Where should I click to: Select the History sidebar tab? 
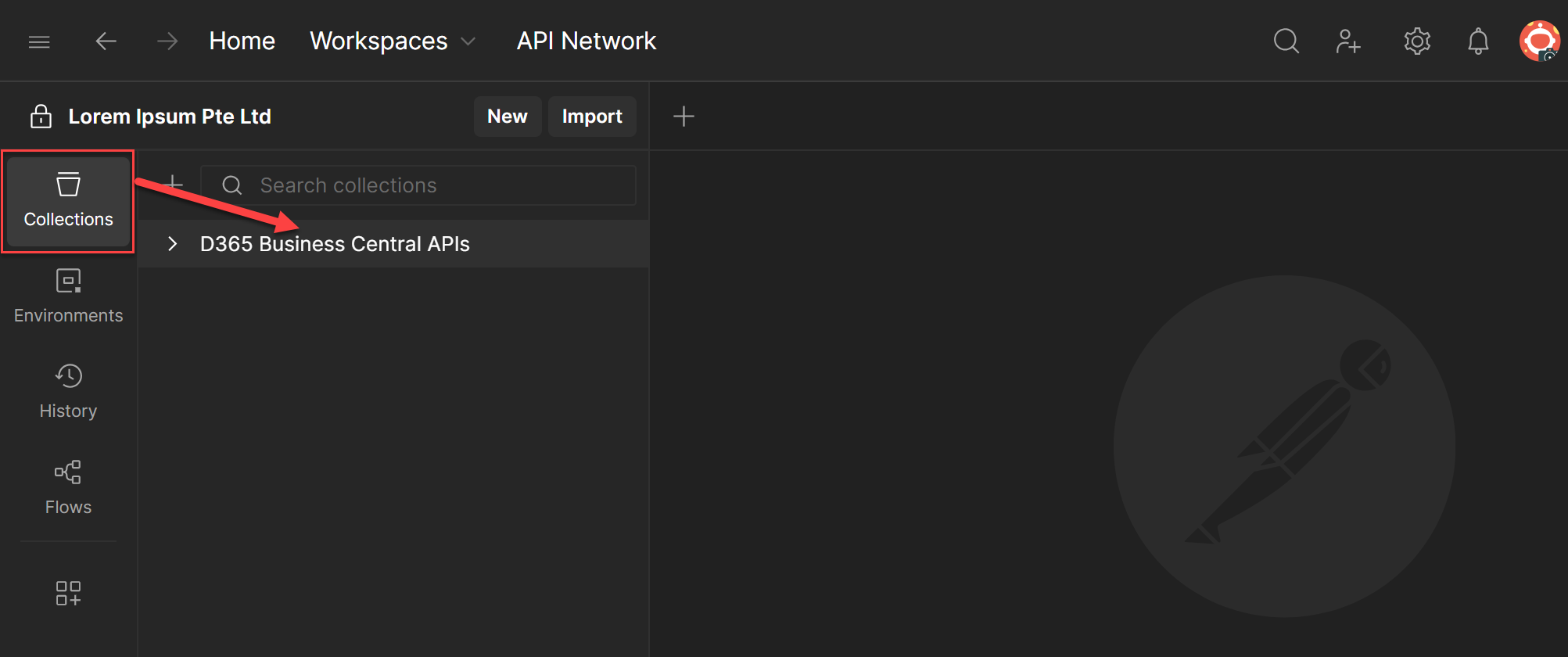point(68,393)
